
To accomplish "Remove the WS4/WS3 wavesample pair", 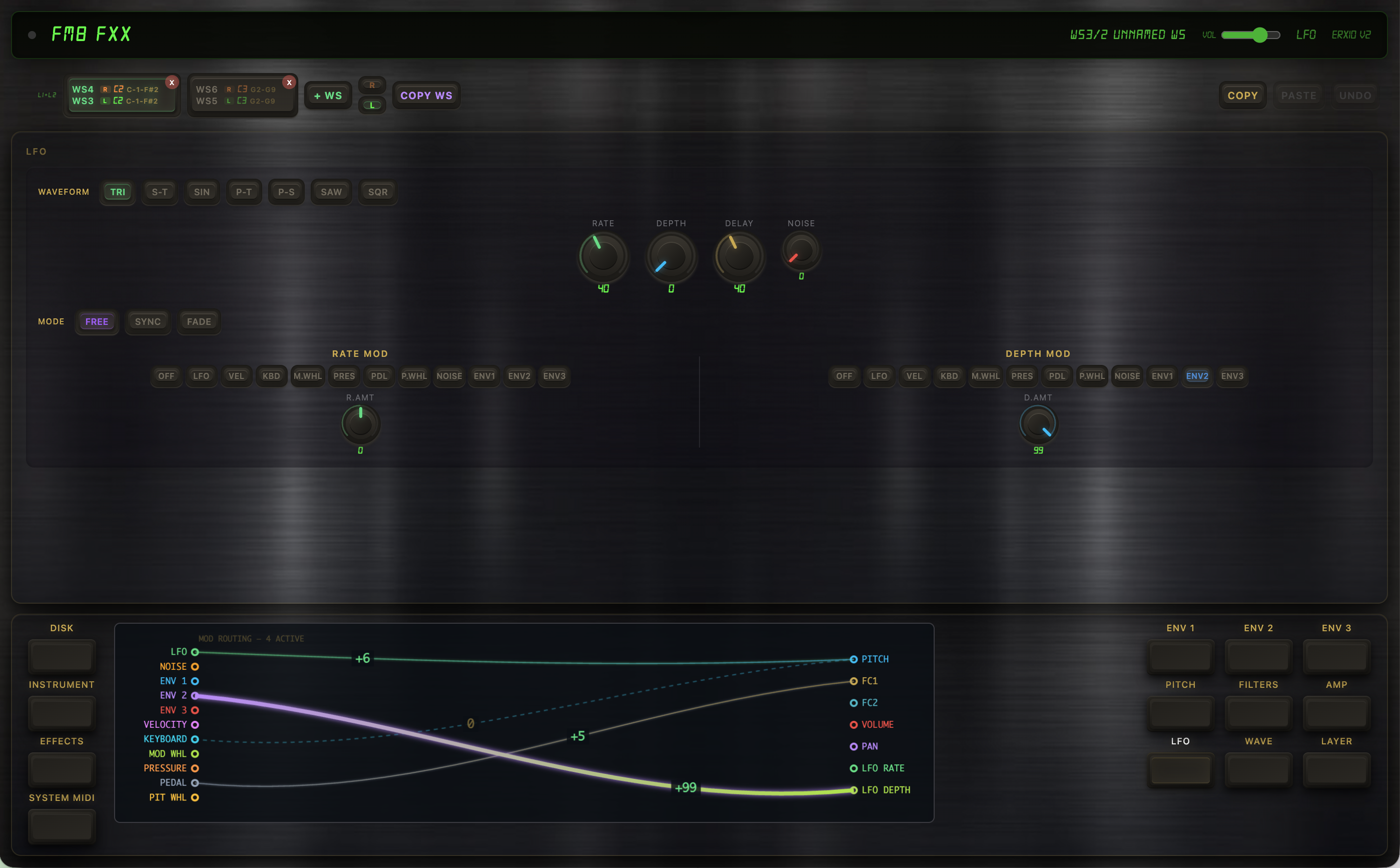I will click(172, 83).
